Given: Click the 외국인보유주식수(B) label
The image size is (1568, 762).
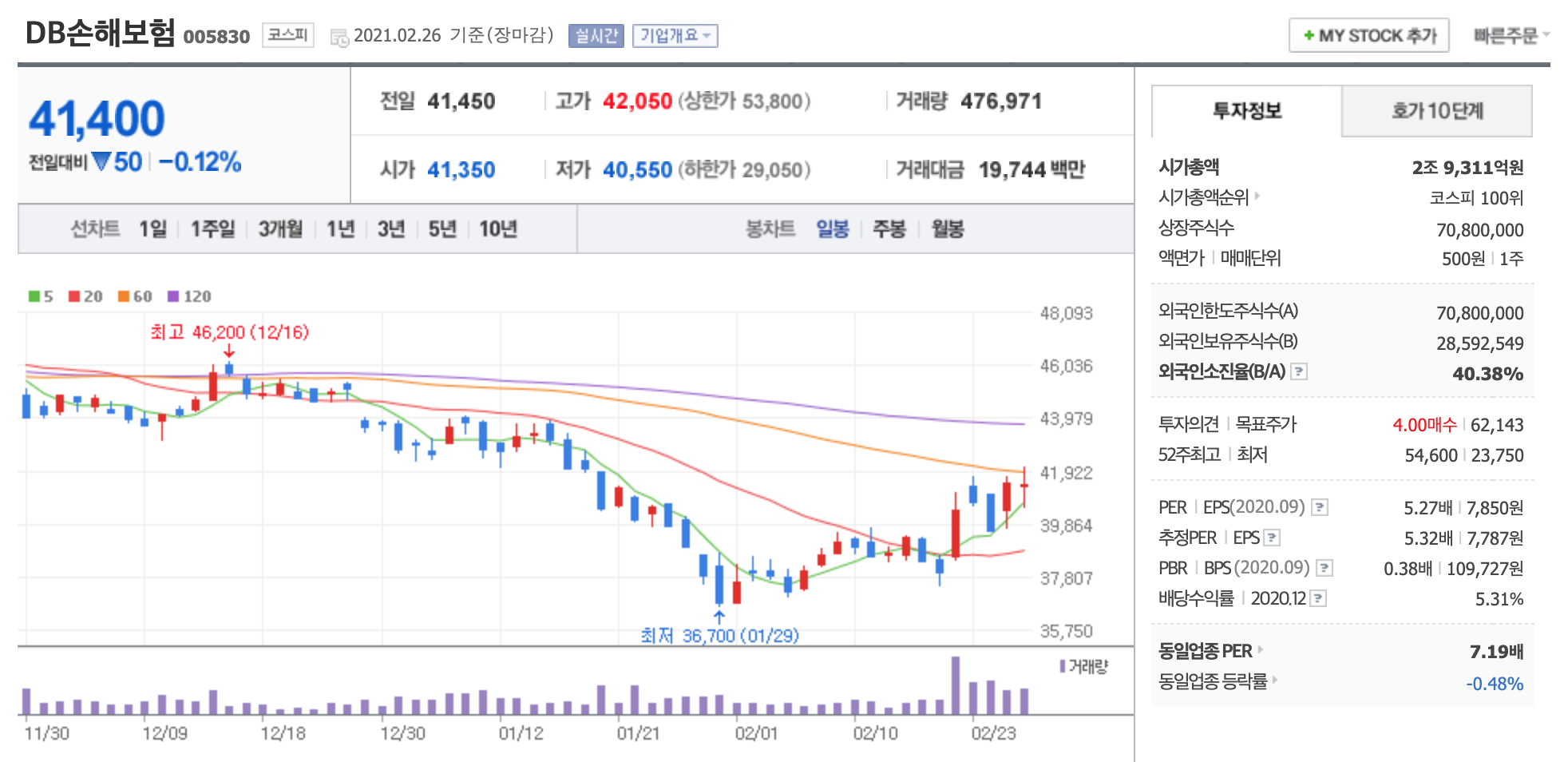Looking at the screenshot, I should click(1228, 341).
